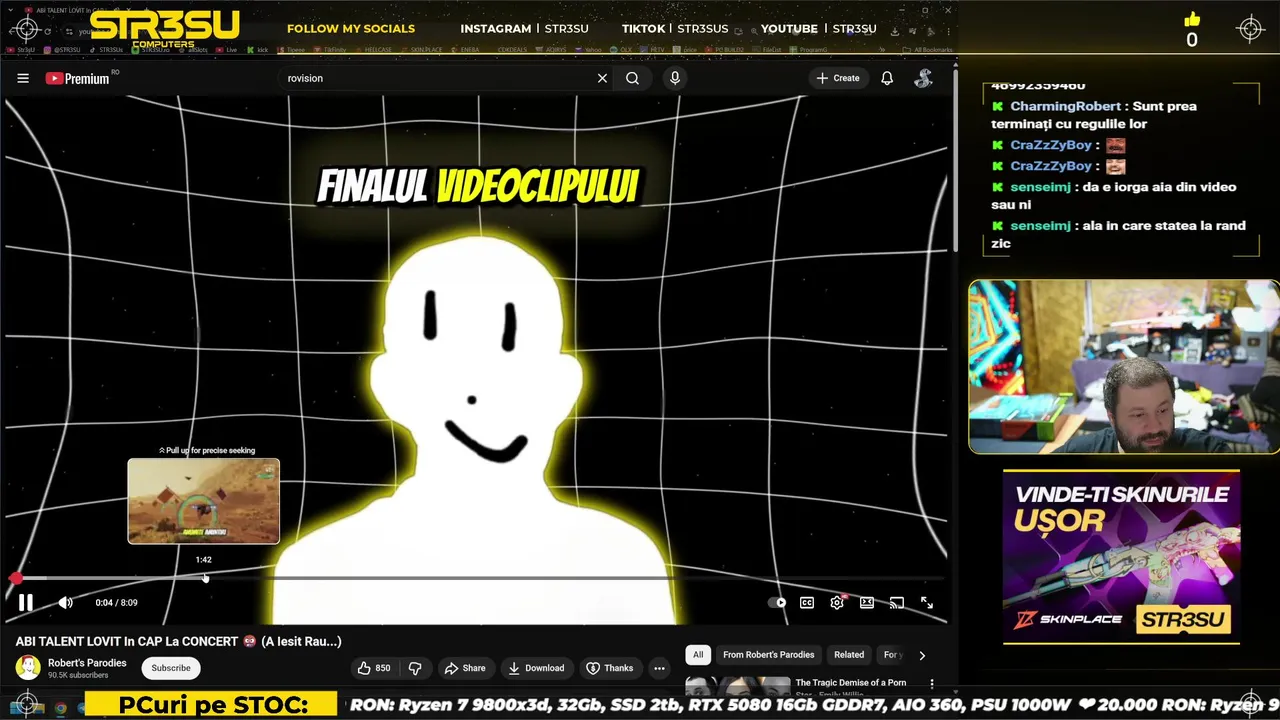This screenshot has height=720, width=1280.
Task: Enter full screen mode
Action: click(927, 602)
